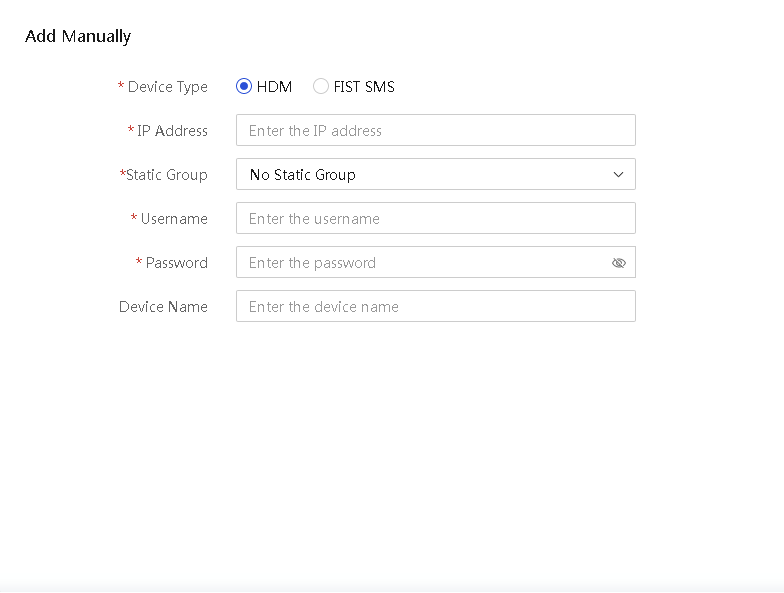
Task: Focus the IP Address input field
Action: pyautogui.click(x=436, y=130)
